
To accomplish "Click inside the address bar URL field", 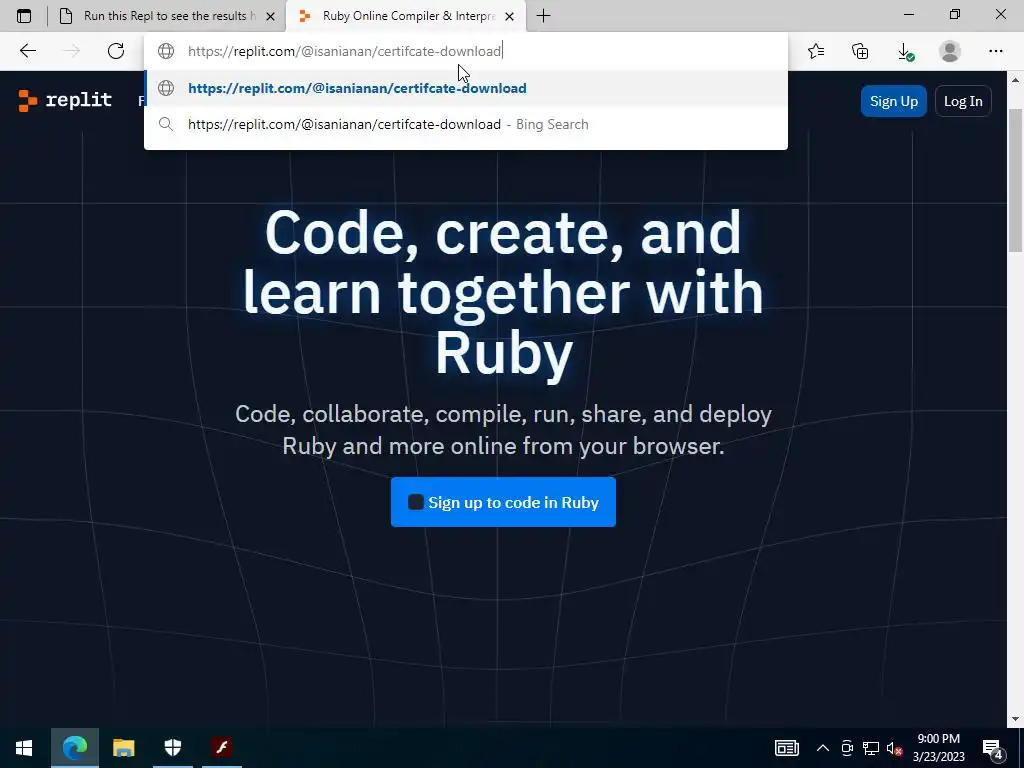I will tap(466, 51).
